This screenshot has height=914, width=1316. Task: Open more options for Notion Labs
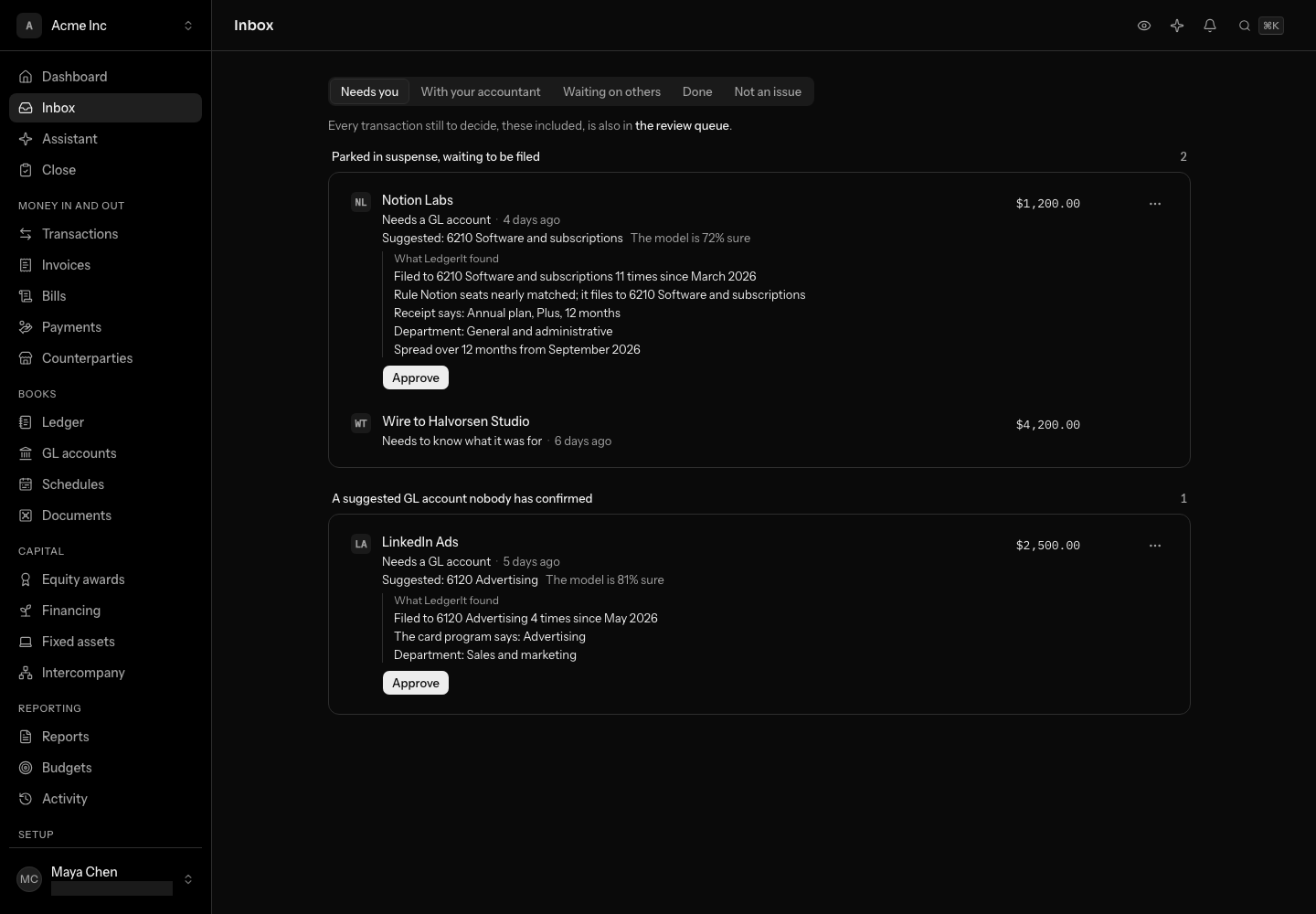click(1155, 204)
